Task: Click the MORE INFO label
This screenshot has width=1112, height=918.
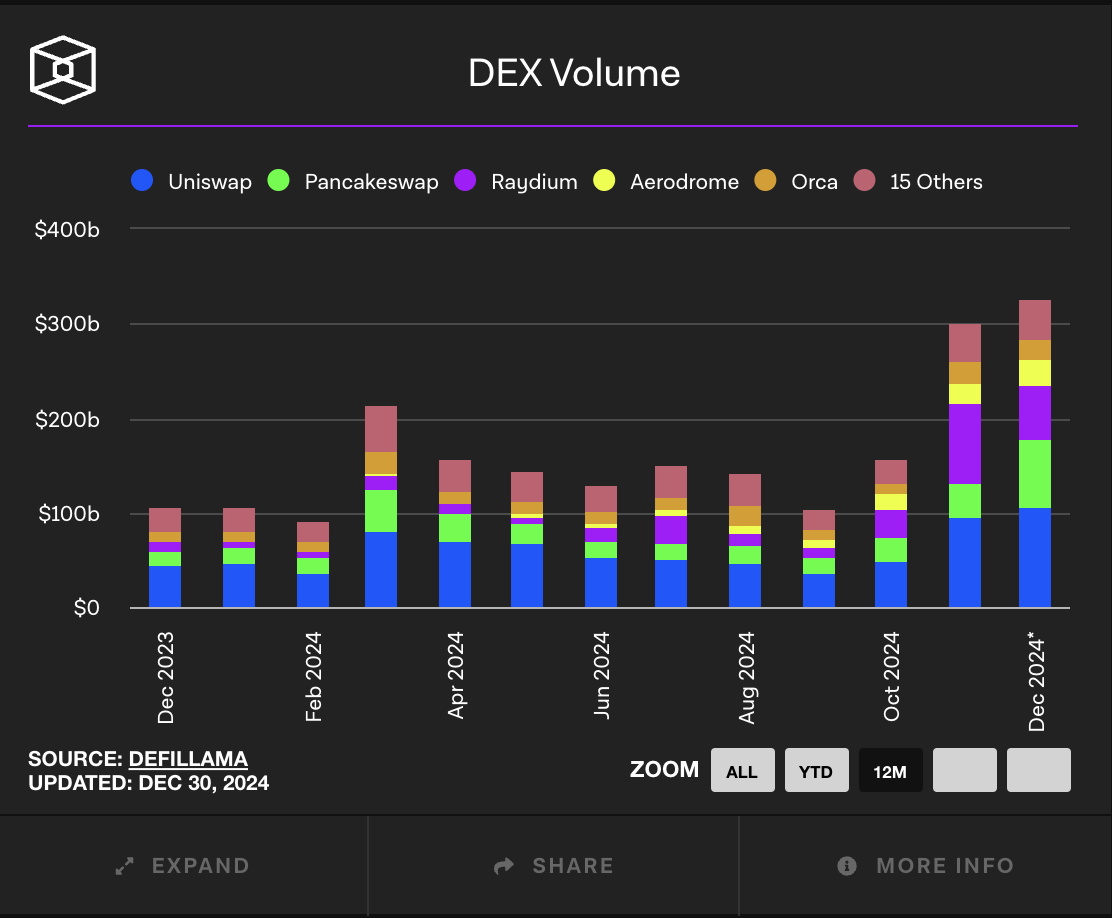Action: pos(945,866)
